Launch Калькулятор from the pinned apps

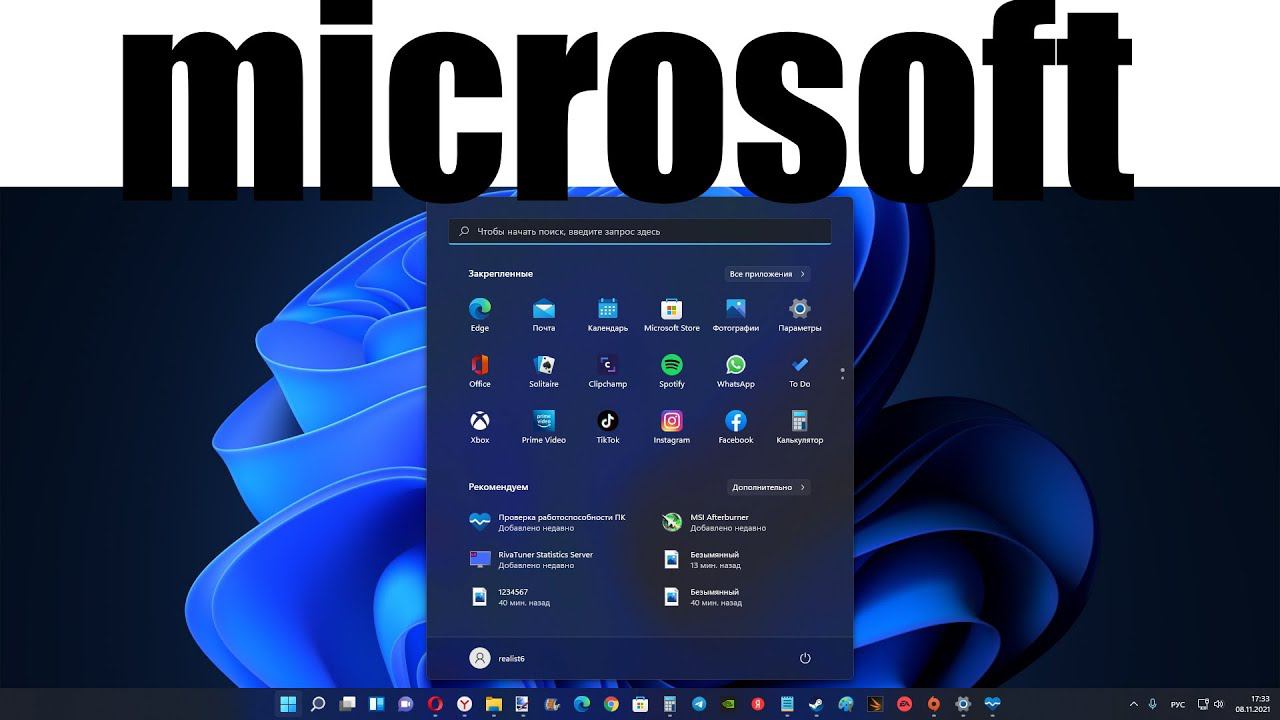[x=800, y=426]
